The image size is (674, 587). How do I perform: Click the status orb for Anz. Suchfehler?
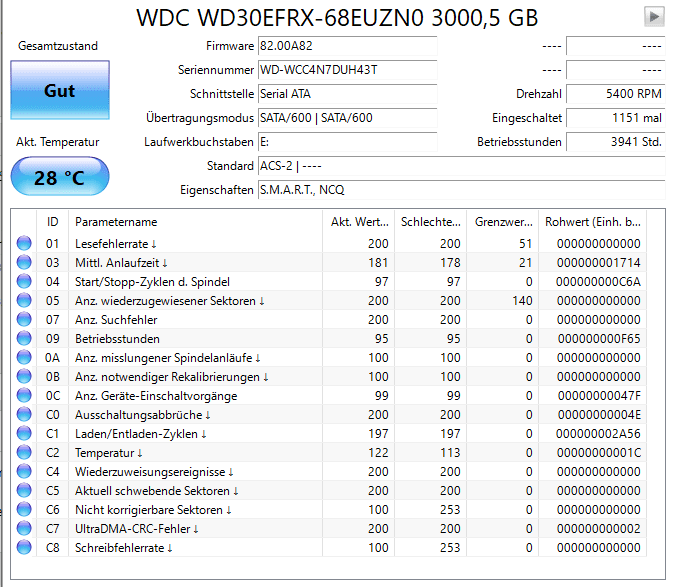(x=24, y=319)
